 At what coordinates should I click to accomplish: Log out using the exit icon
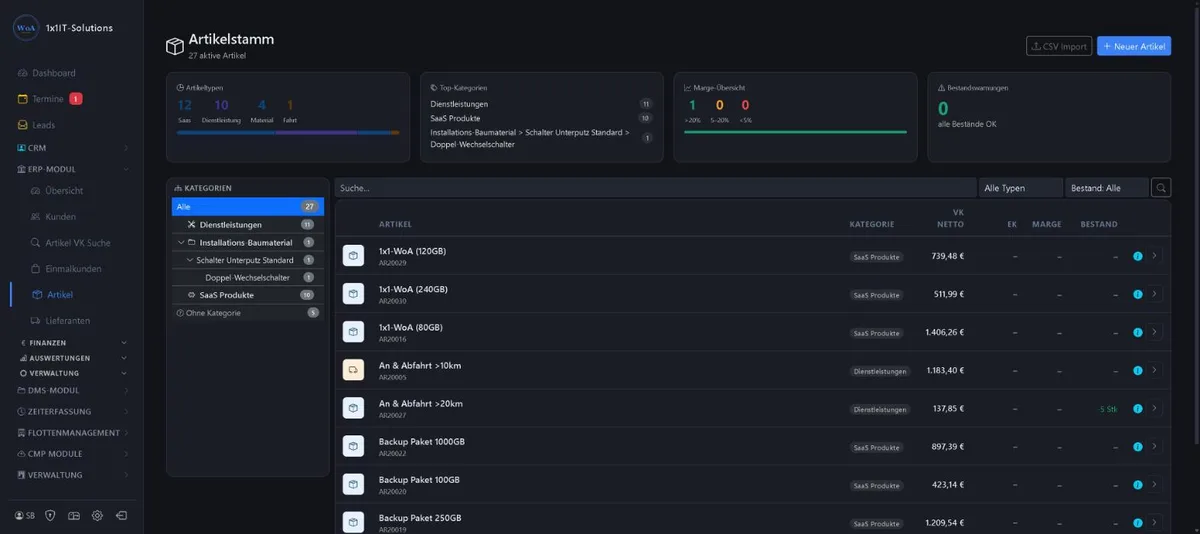tap(121, 516)
